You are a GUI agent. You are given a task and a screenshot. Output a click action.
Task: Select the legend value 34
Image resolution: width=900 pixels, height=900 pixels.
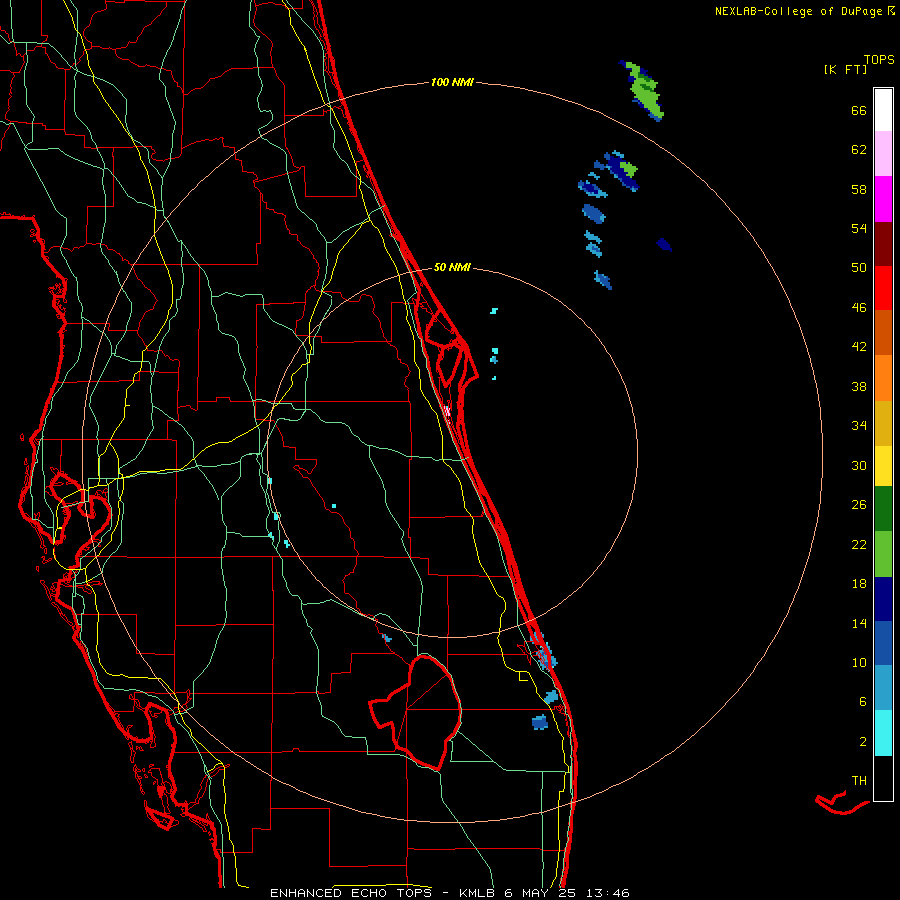point(859,425)
